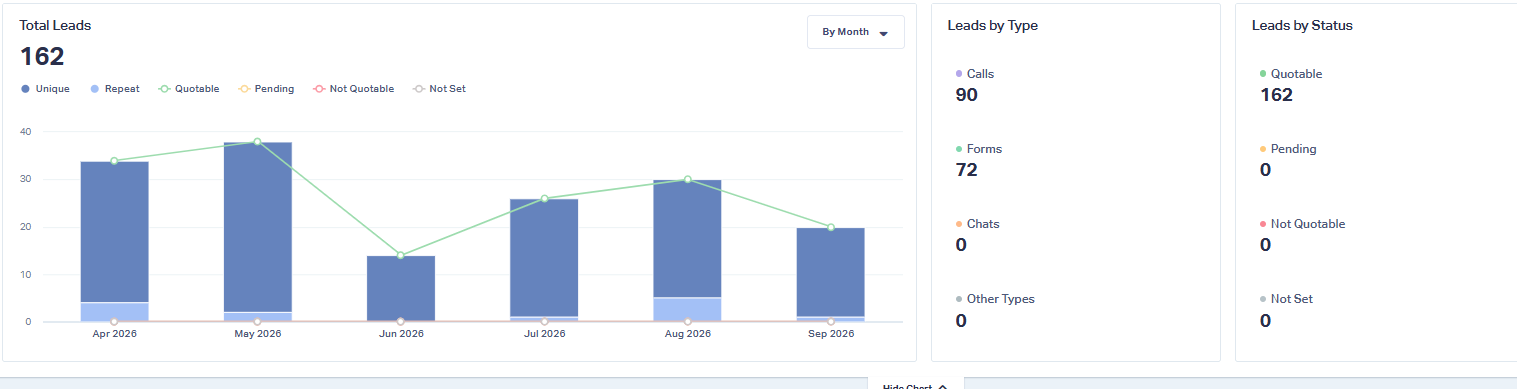Click the Aug 2026 repeat leads segment

click(688, 310)
